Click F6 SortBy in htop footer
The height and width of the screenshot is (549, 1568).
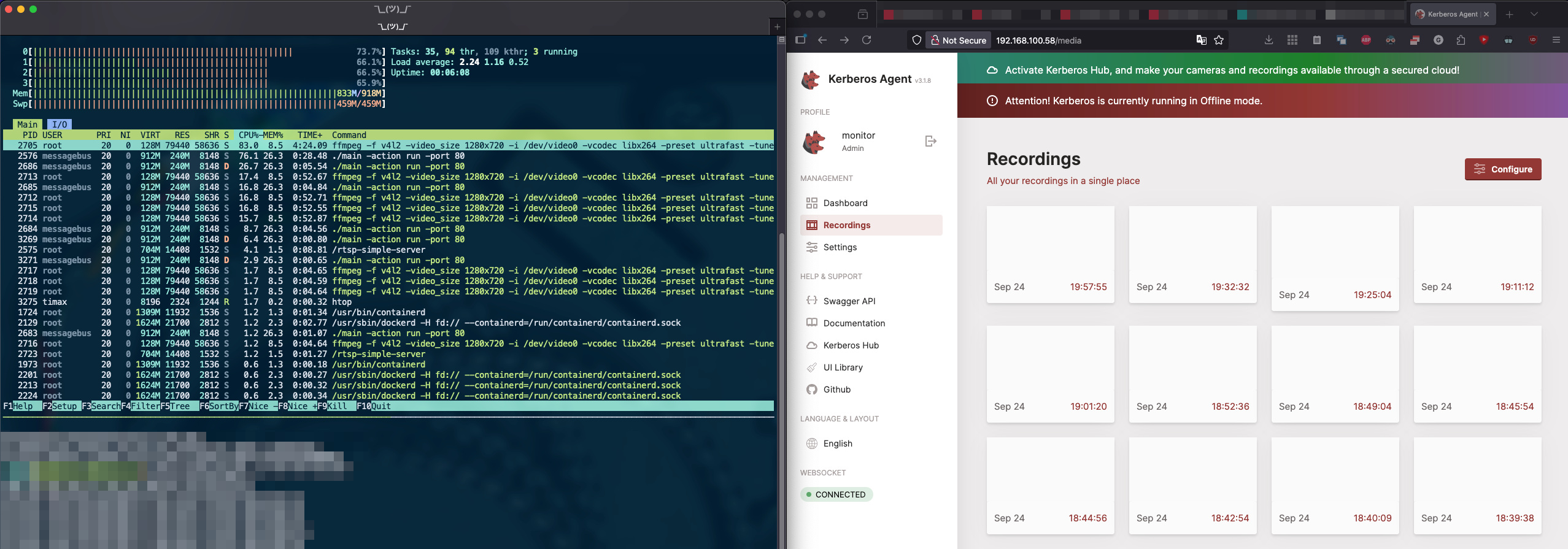click(x=219, y=406)
